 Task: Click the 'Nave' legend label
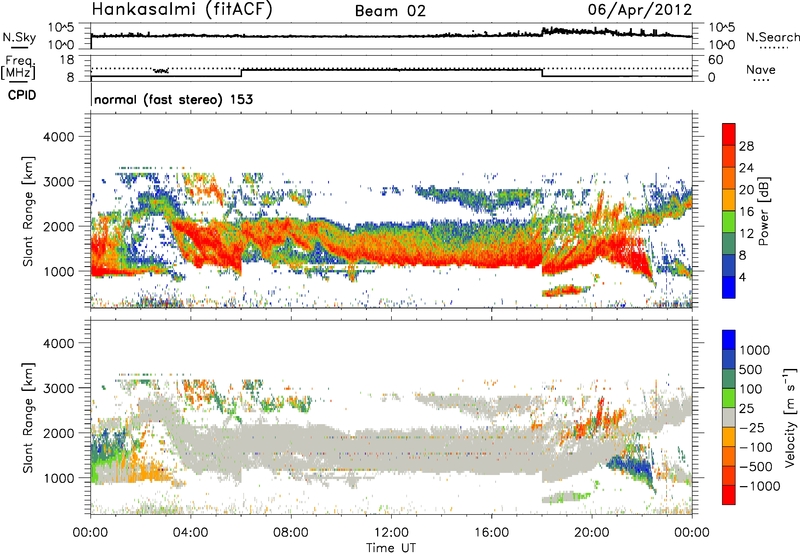point(761,69)
